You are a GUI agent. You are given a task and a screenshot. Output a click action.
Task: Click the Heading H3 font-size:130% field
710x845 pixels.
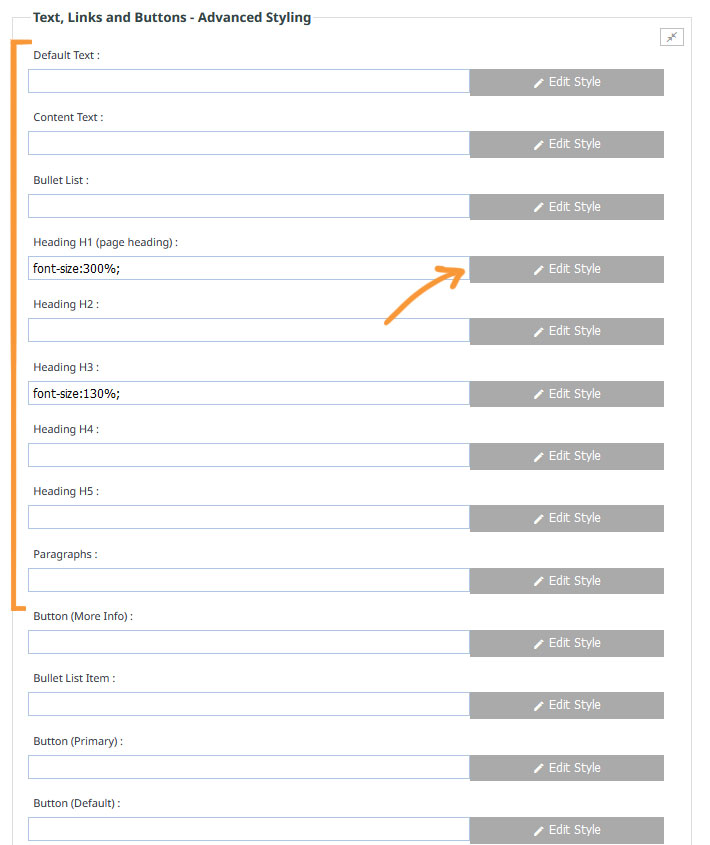click(x=249, y=394)
